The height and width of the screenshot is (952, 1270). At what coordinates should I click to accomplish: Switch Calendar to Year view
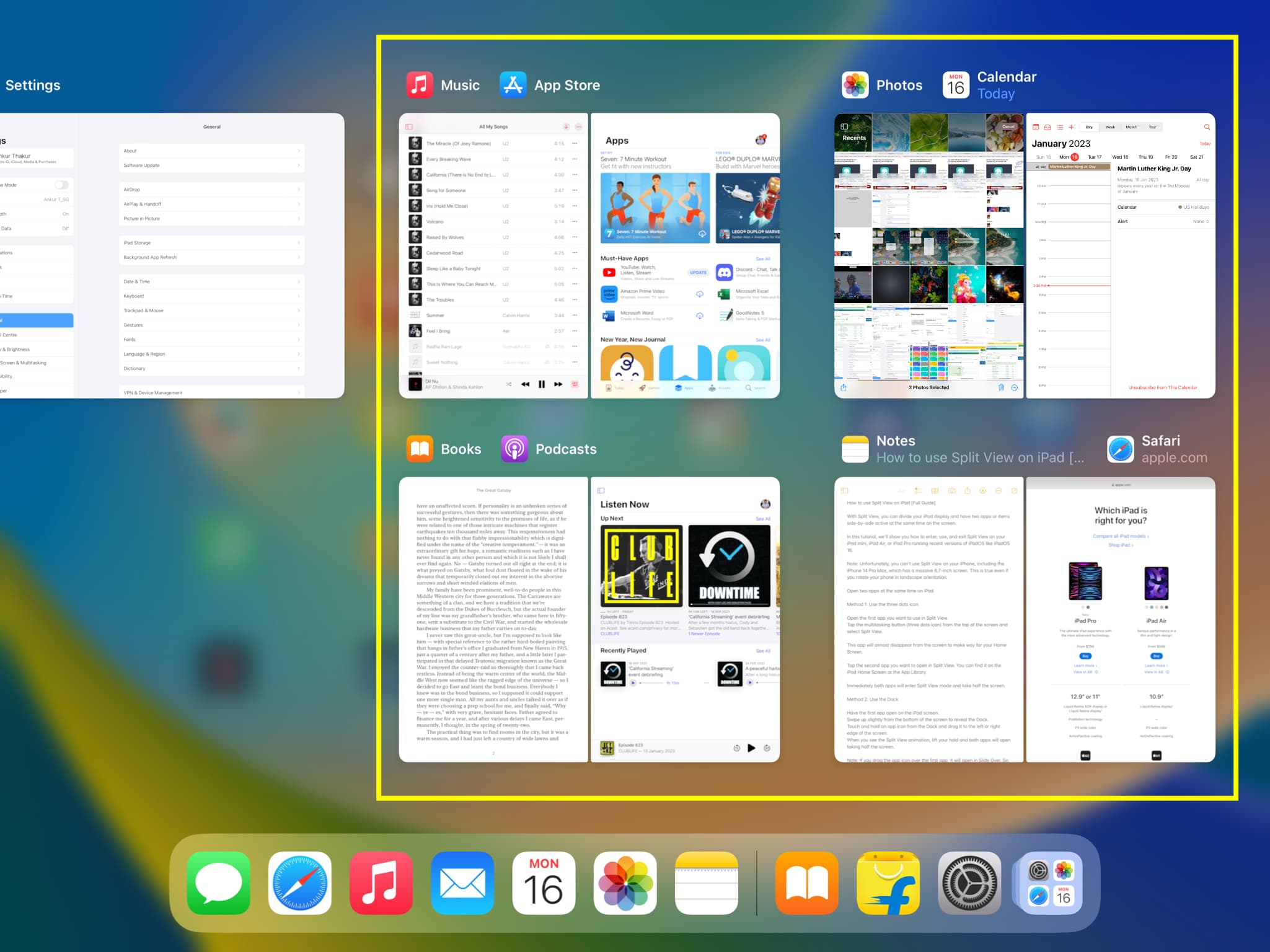(x=1152, y=127)
